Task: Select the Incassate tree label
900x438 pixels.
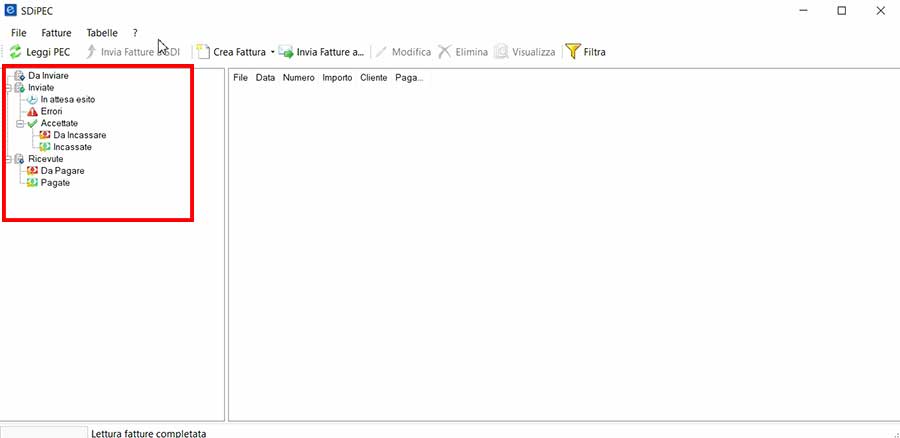Action: click(x=72, y=147)
